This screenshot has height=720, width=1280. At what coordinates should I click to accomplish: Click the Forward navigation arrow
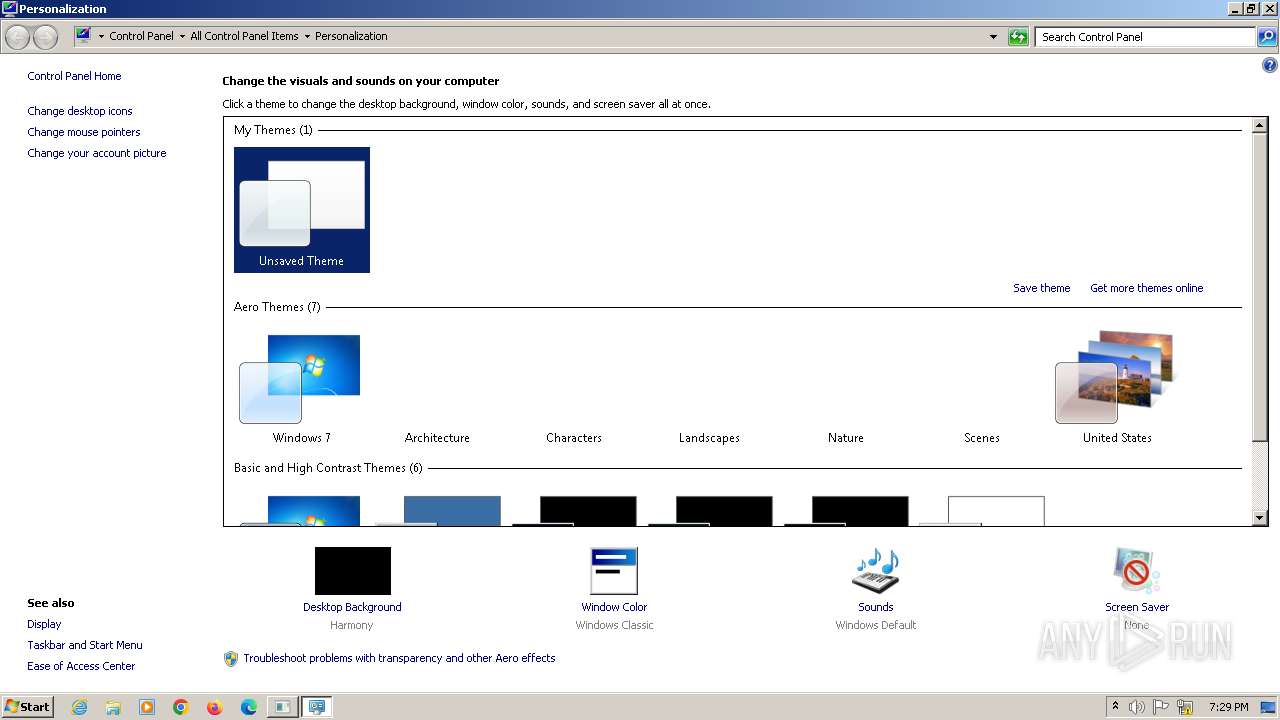point(45,37)
